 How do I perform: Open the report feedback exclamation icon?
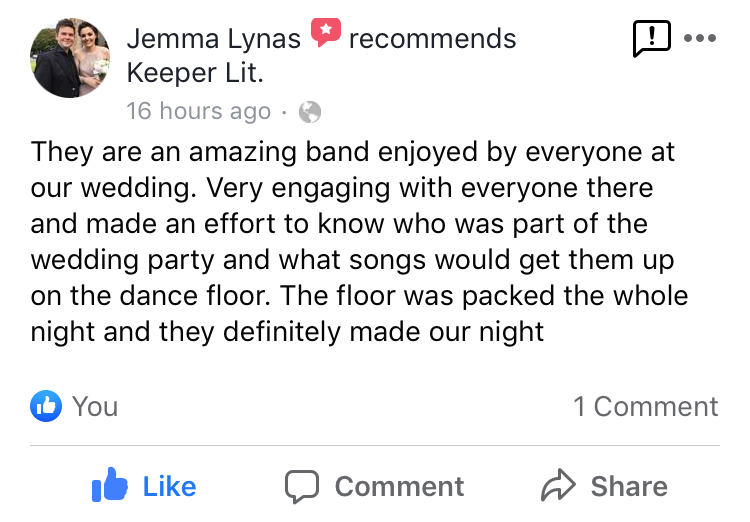coord(651,39)
